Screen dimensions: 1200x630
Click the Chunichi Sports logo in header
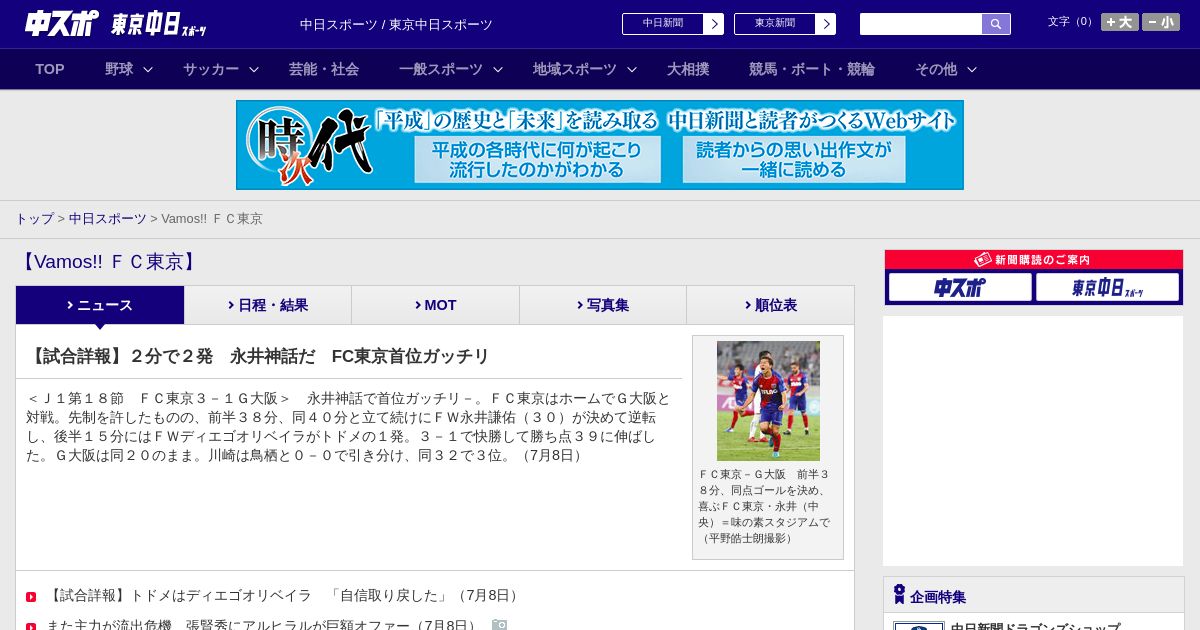(x=61, y=23)
